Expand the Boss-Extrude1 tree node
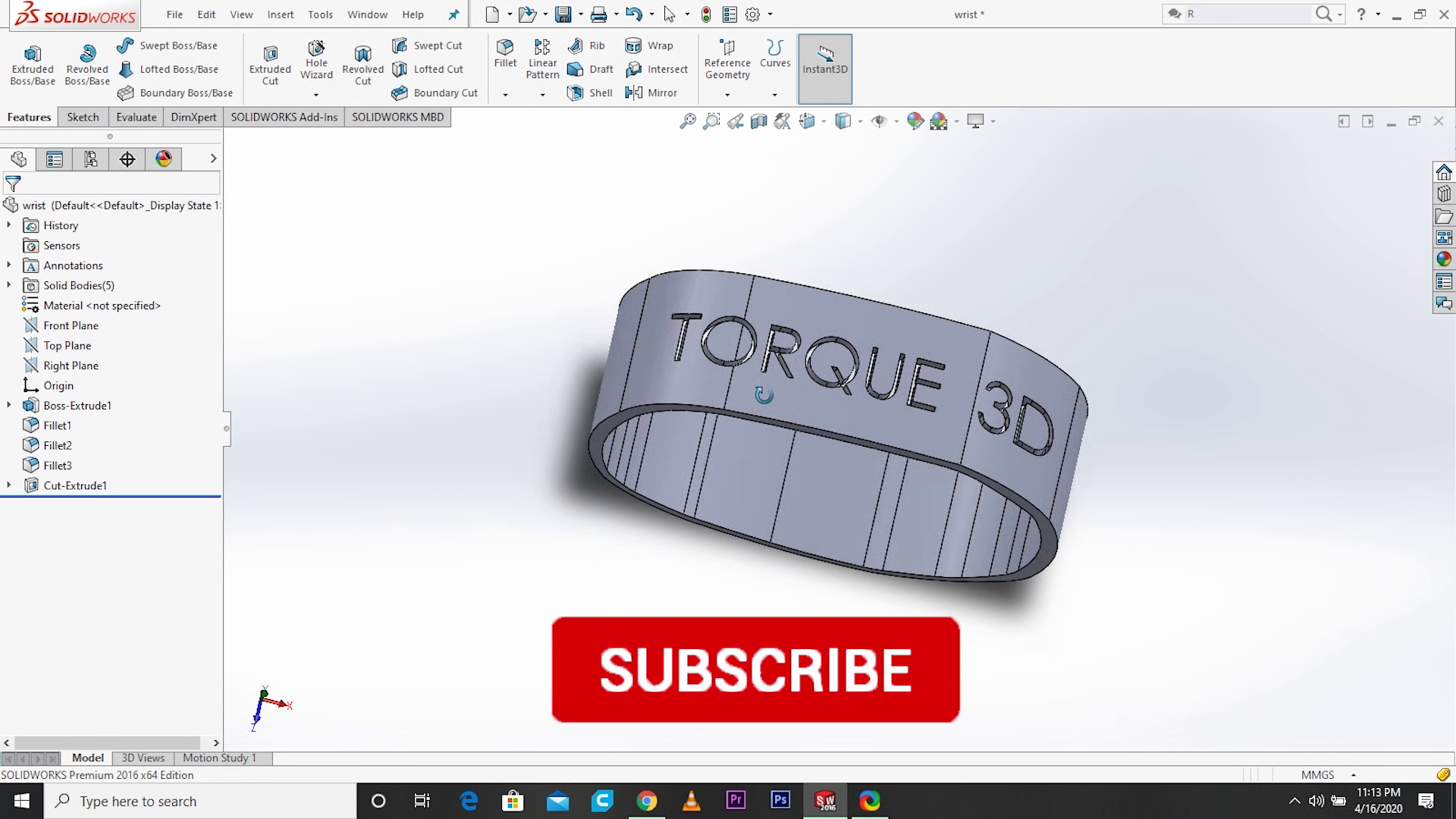 coord(8,405)
